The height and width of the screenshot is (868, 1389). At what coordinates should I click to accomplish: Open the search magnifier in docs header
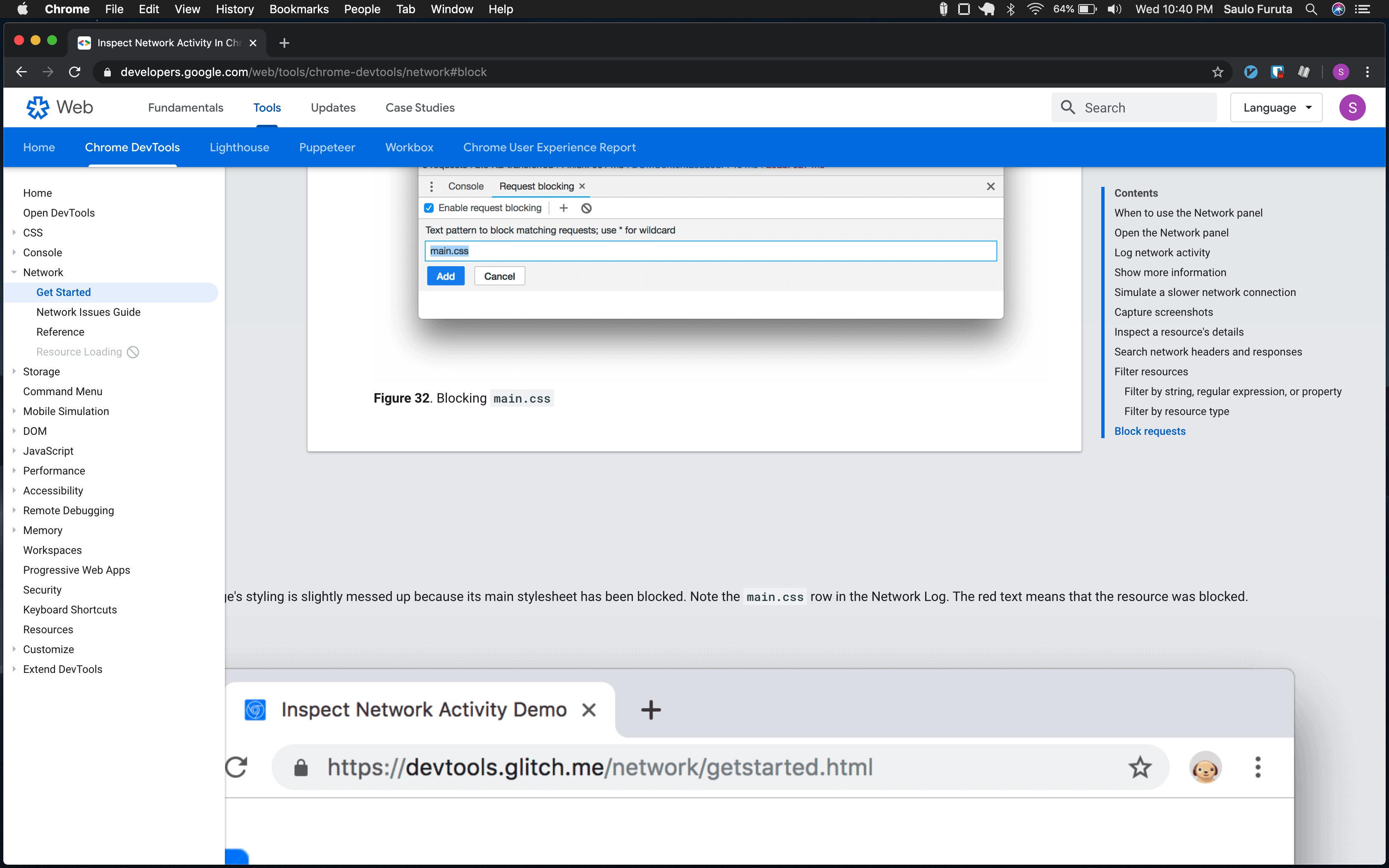tap(1067, 107)
